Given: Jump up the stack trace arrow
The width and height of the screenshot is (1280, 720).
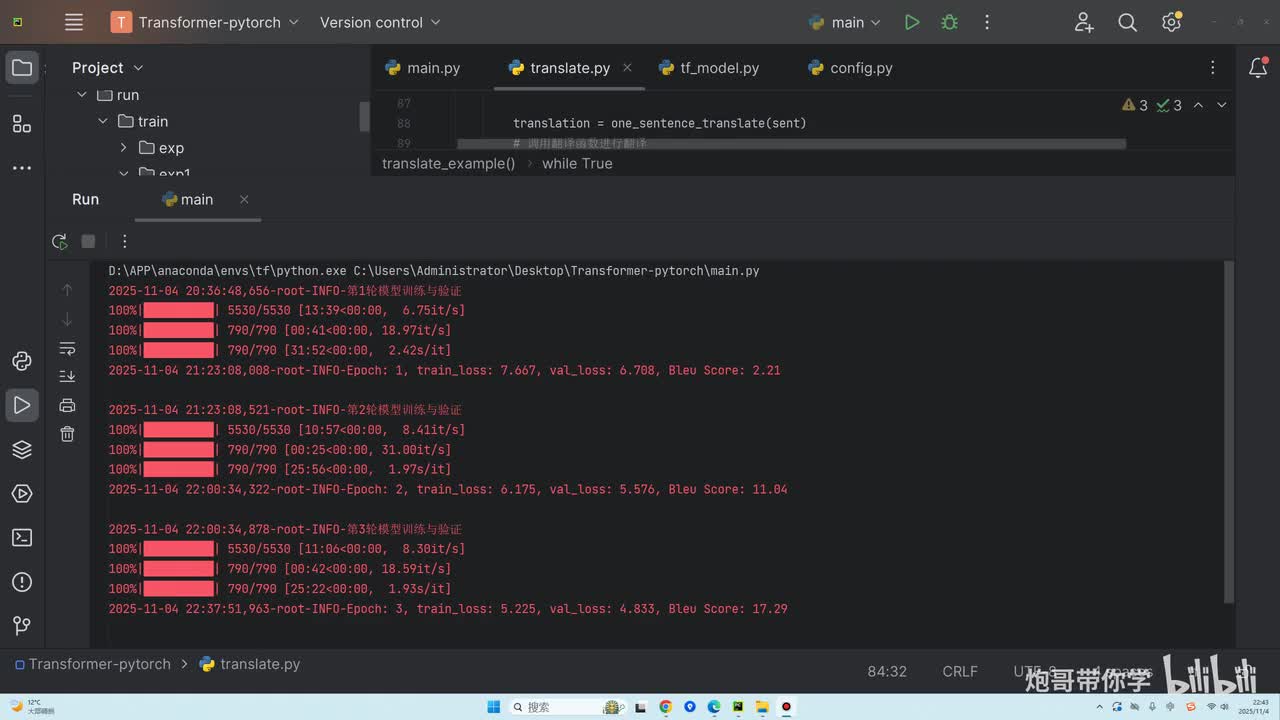Looking at the screenshot, I should point(67,290).
